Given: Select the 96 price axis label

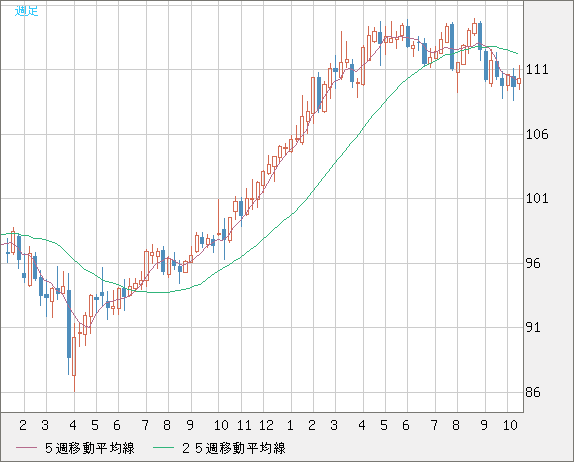Looking at the screenshot, I should click(533, 263).
